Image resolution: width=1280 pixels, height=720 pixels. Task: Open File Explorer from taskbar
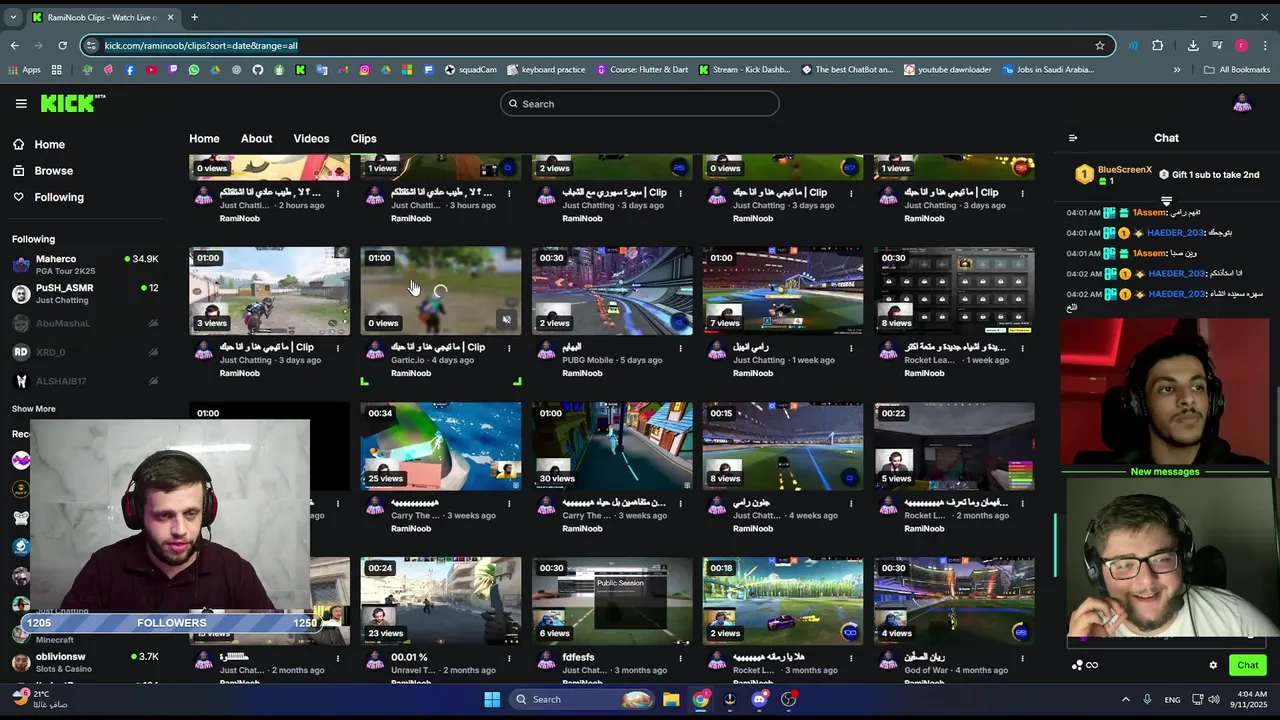click(x=671, y=699)
